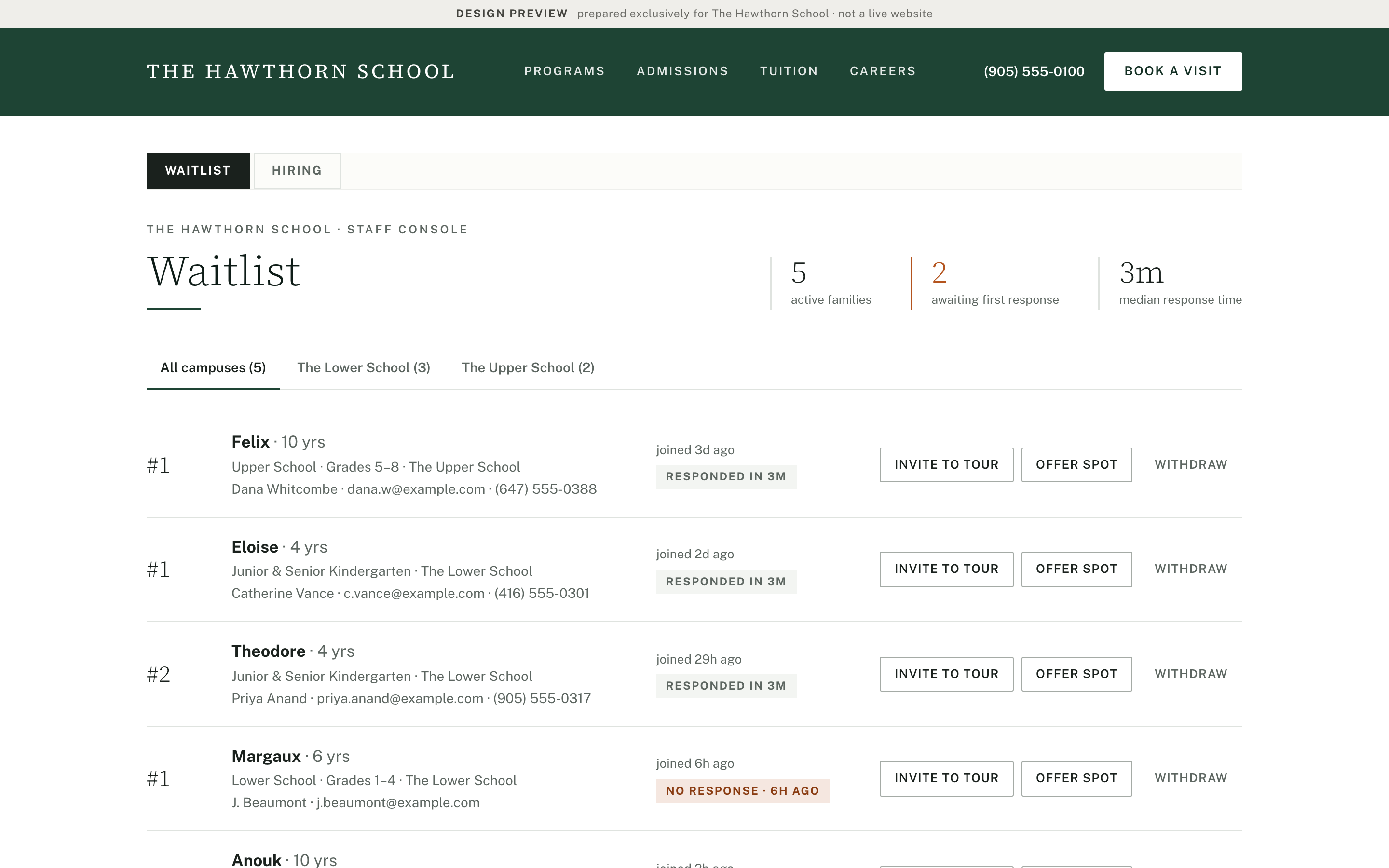The width and height of the screenshot is (1389, 868).
Task: Click Felix's name in the list
Action: pyautogui.click(x=250, y=442)
